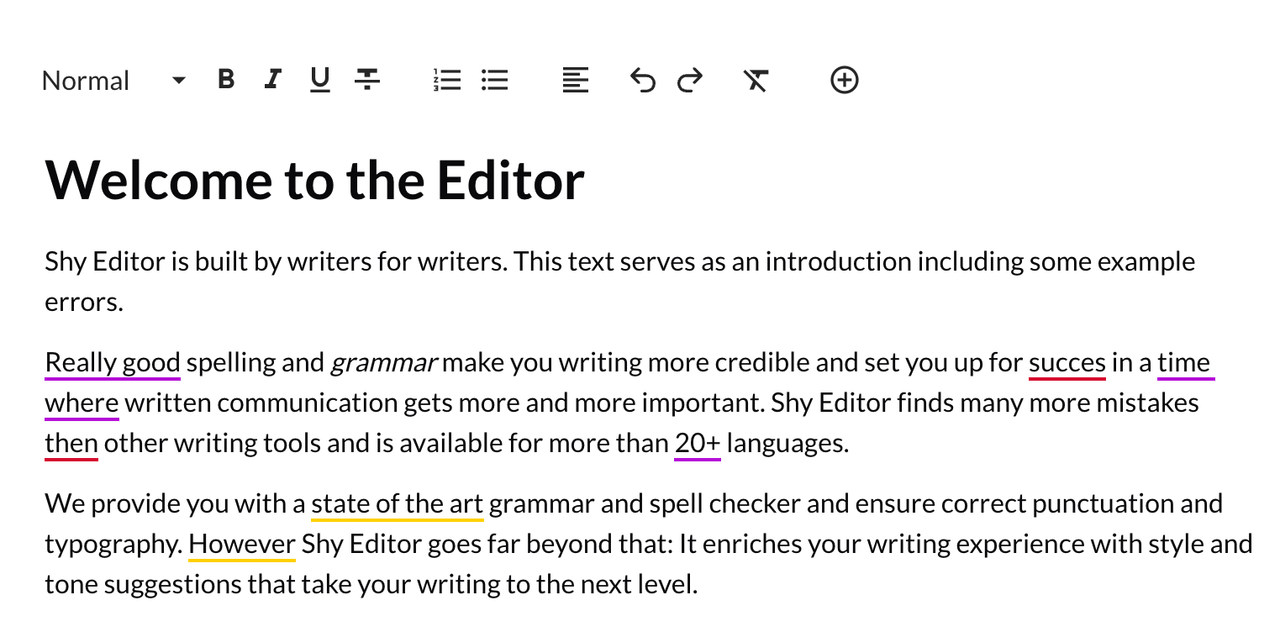The image size is (1280, 637).
Task: Toggle underline formatting
Action: (x=320, y=80)
